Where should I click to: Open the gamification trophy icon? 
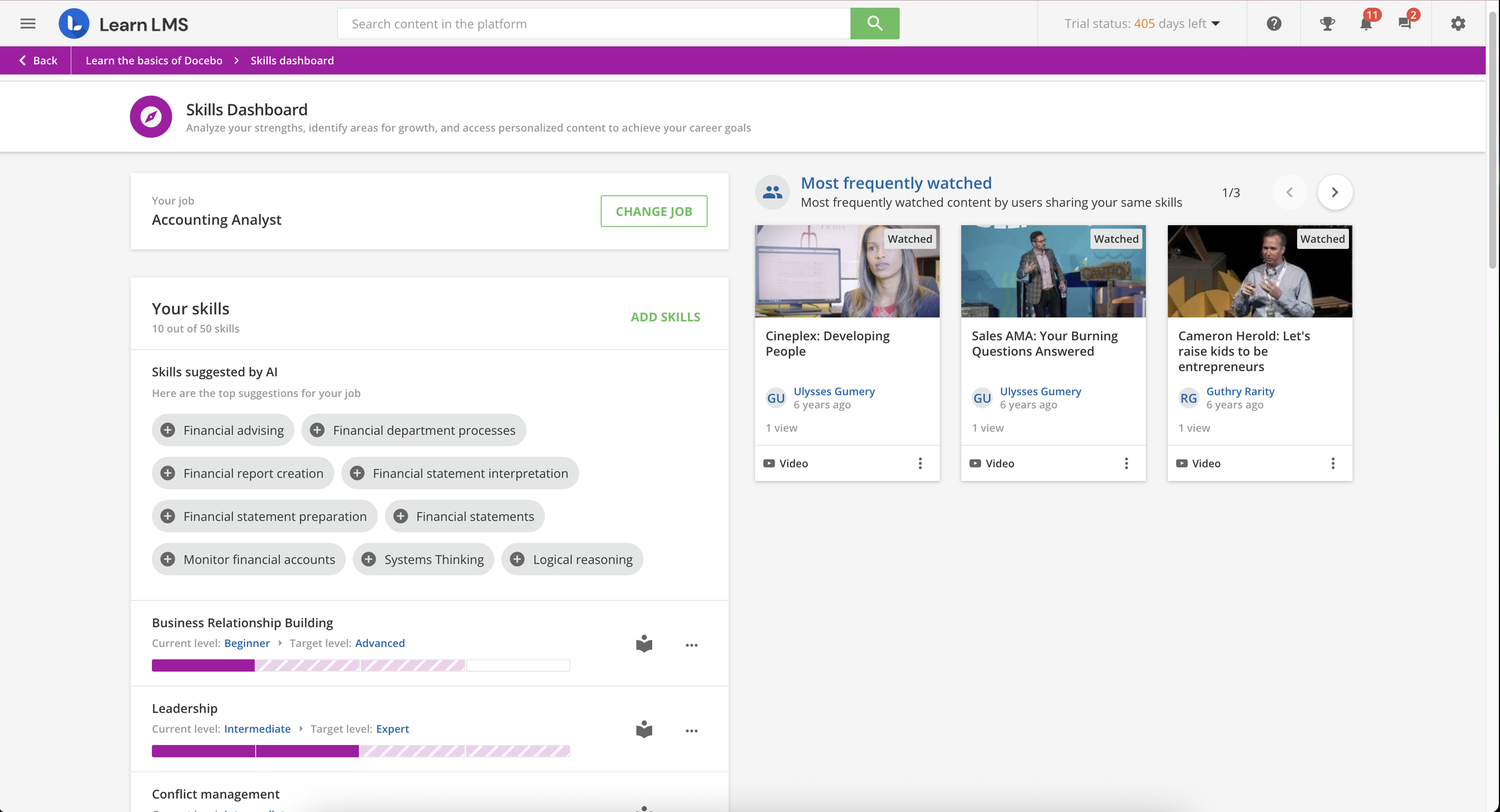[x=1327, y=24]
